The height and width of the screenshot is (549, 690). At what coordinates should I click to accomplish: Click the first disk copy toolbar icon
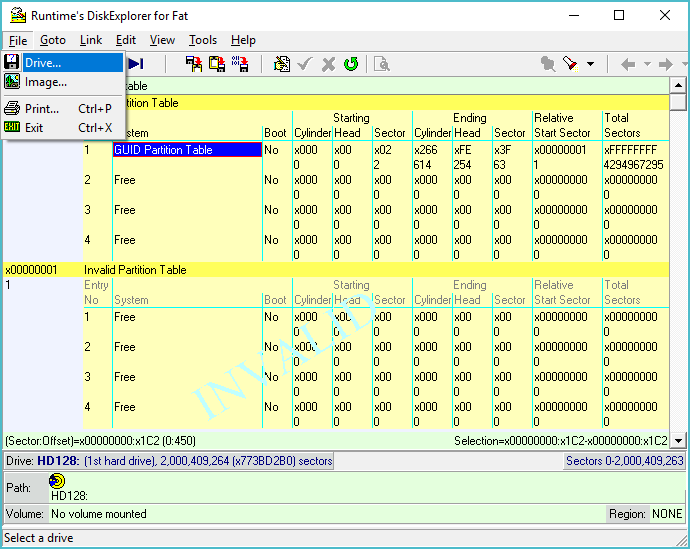click(194, 64)
